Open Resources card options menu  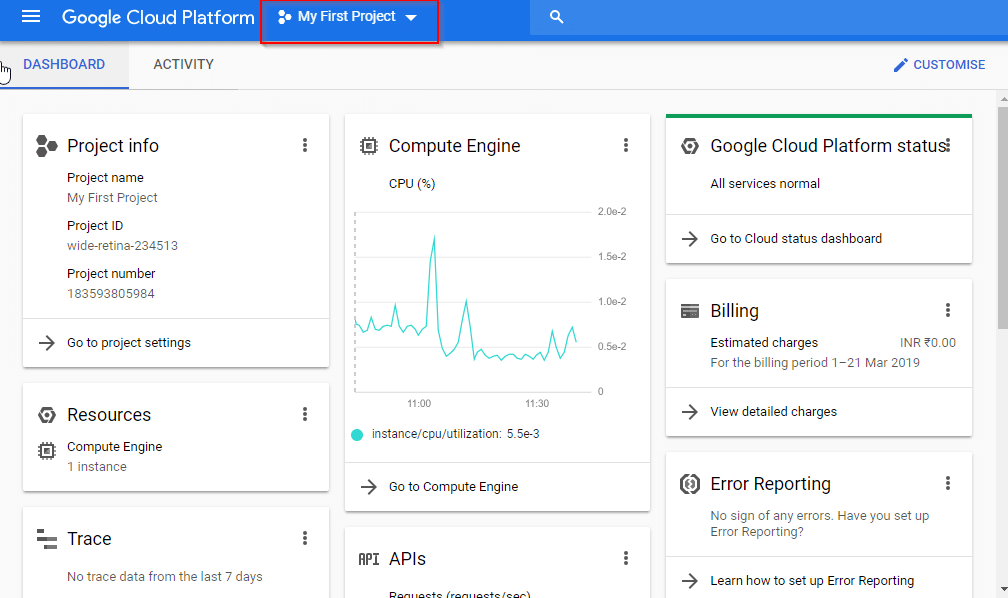(x=305, y=414)
